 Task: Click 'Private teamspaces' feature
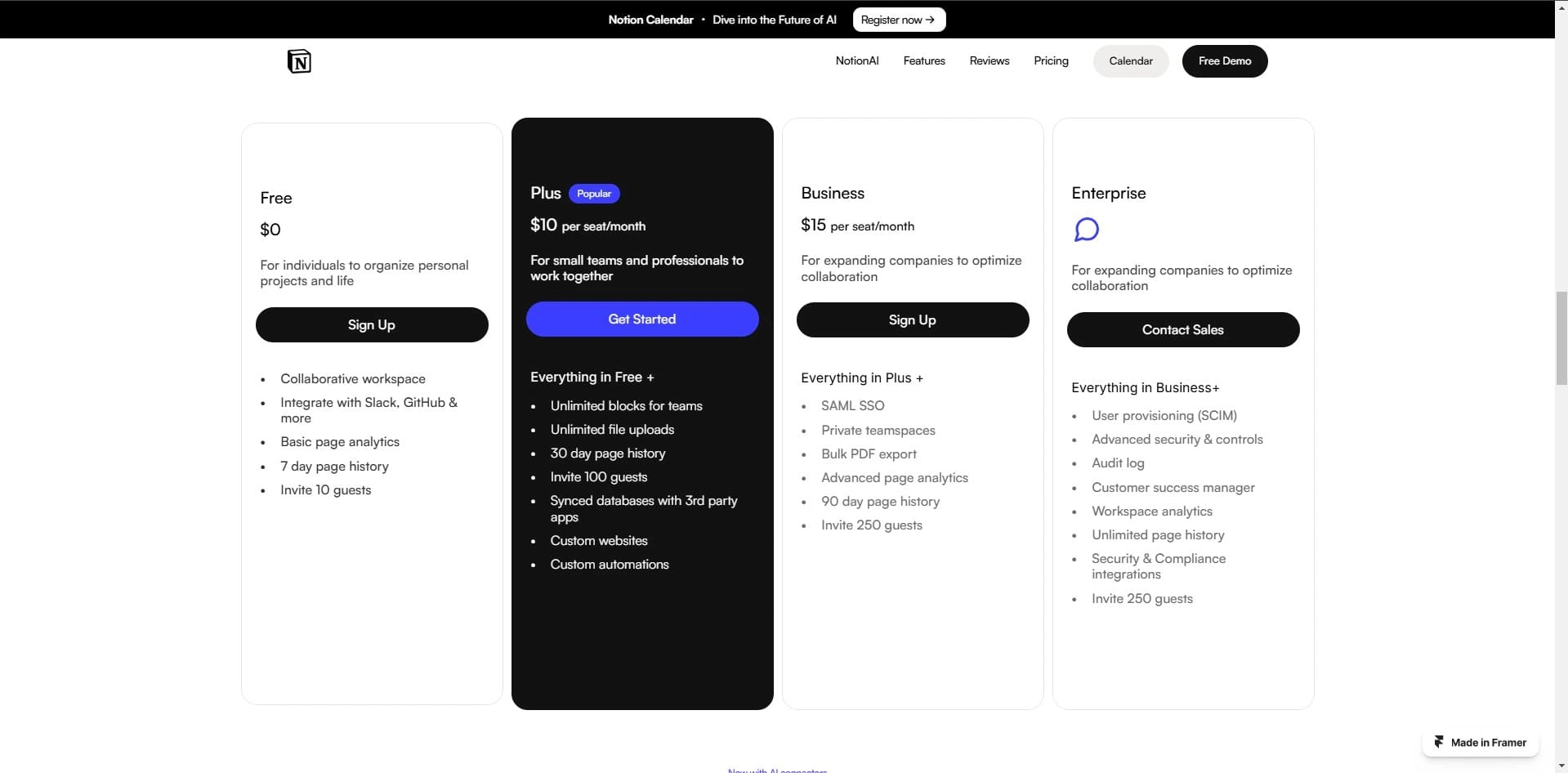coord(878,430)
